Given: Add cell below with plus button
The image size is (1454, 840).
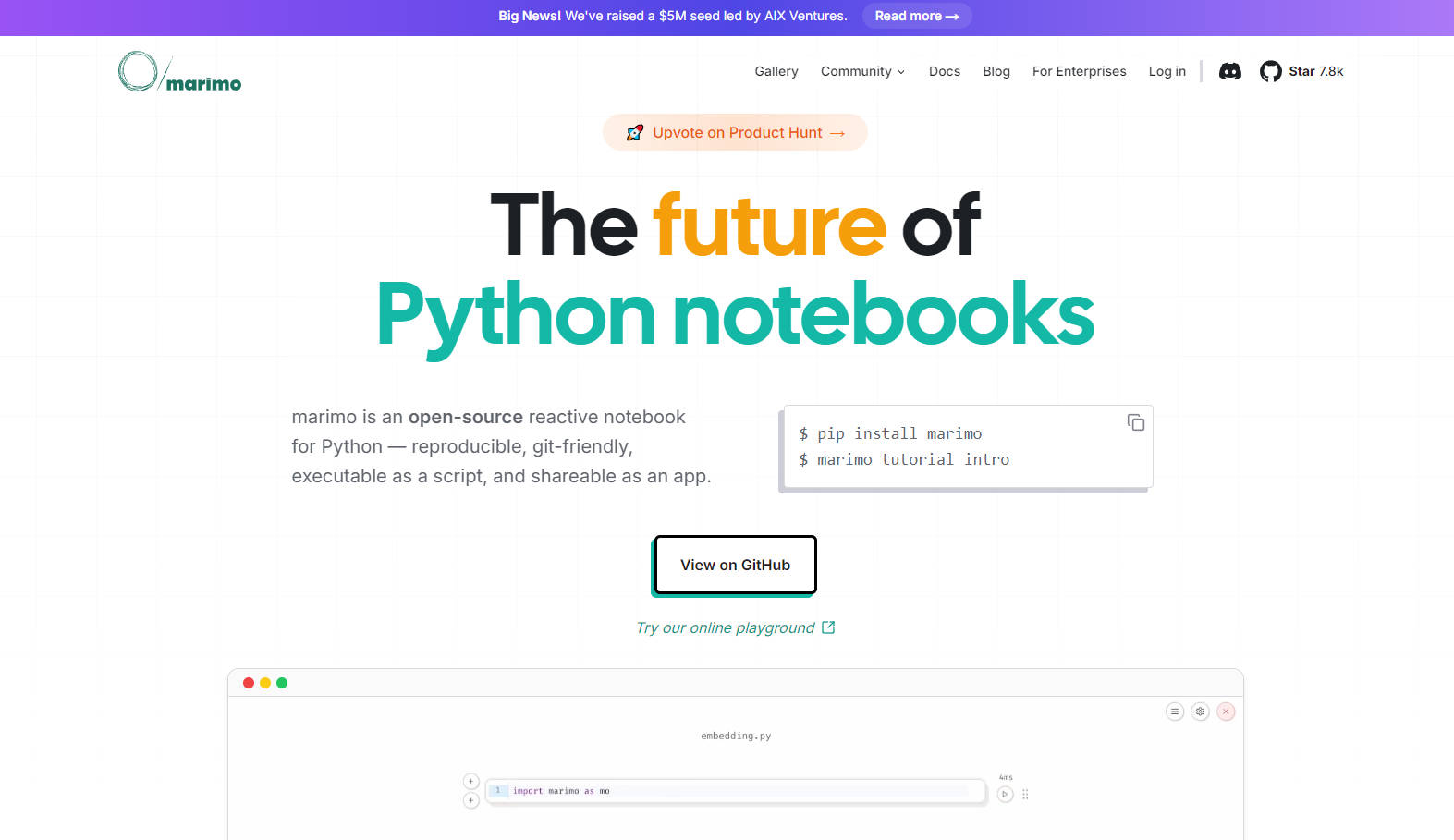Looking at the screenshot, I should point(471,800).
